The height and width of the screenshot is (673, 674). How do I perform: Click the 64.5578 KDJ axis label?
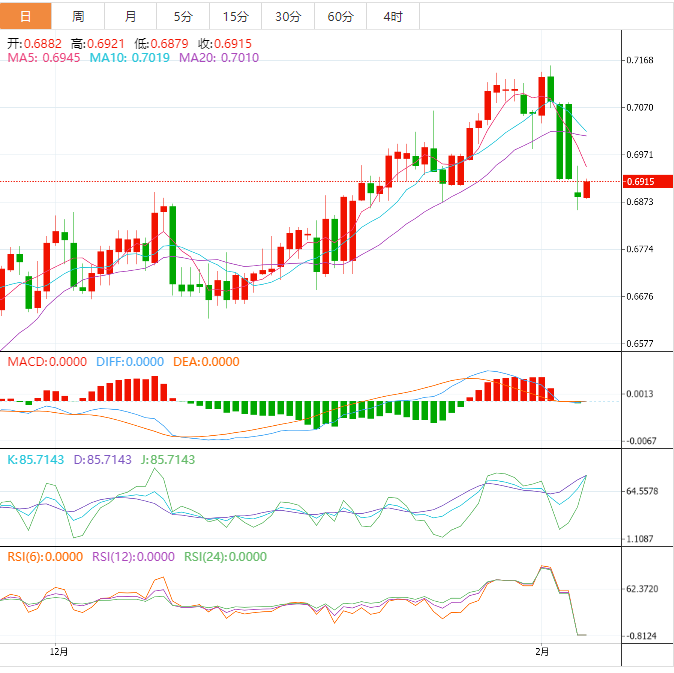pos(642,491)
